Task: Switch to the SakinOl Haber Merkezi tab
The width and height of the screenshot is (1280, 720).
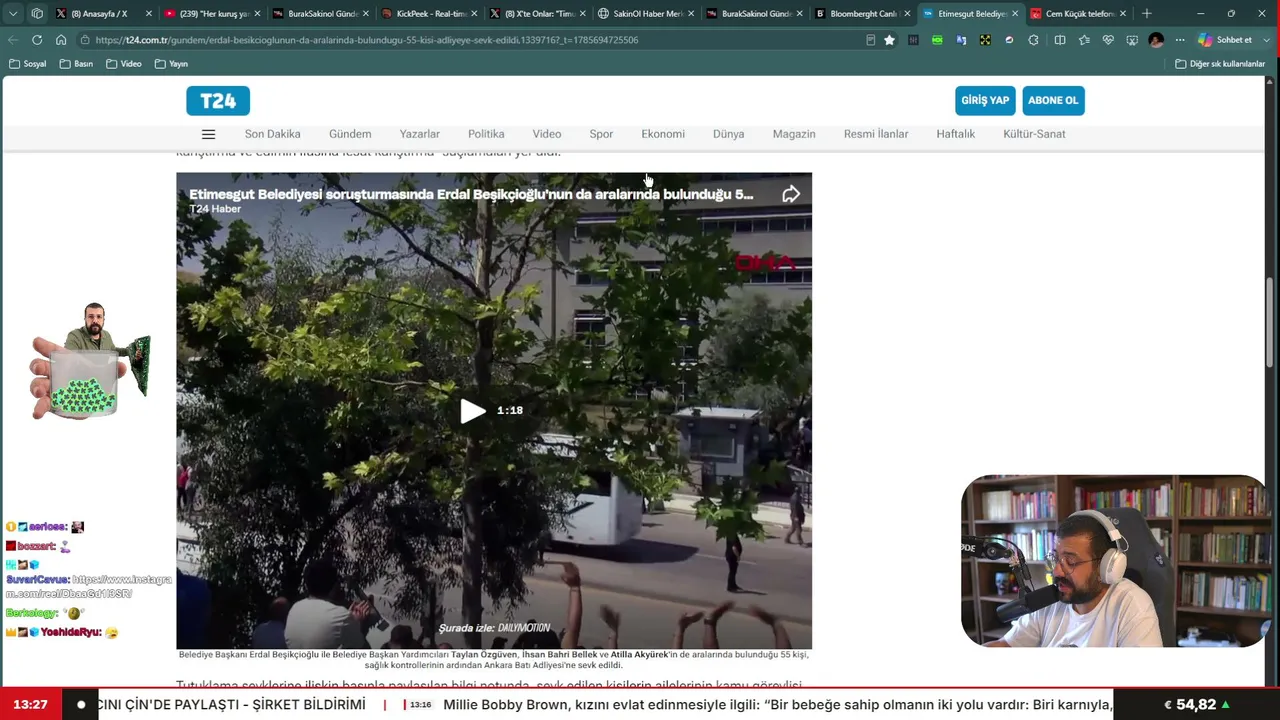Action: (x=646, y=14)
